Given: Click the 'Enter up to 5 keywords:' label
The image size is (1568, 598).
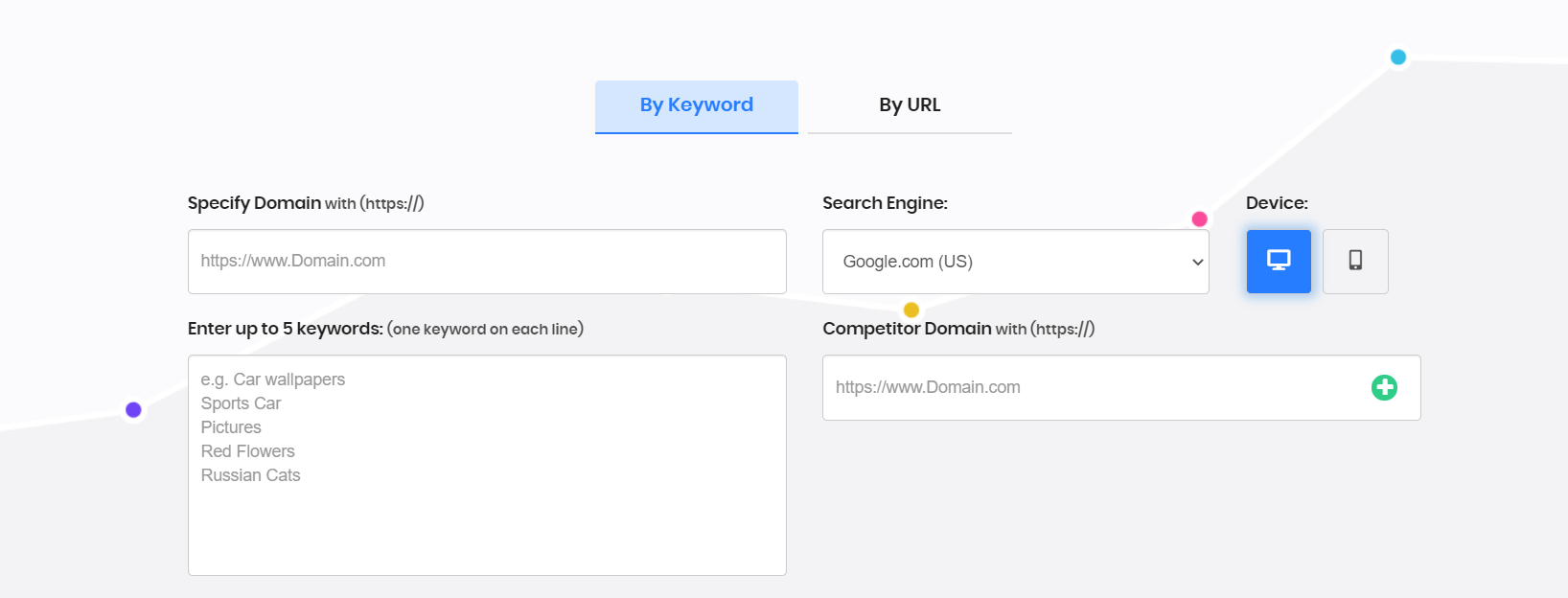Looking at the screenshot, I should pyautogui.click(x=286, y=329).
